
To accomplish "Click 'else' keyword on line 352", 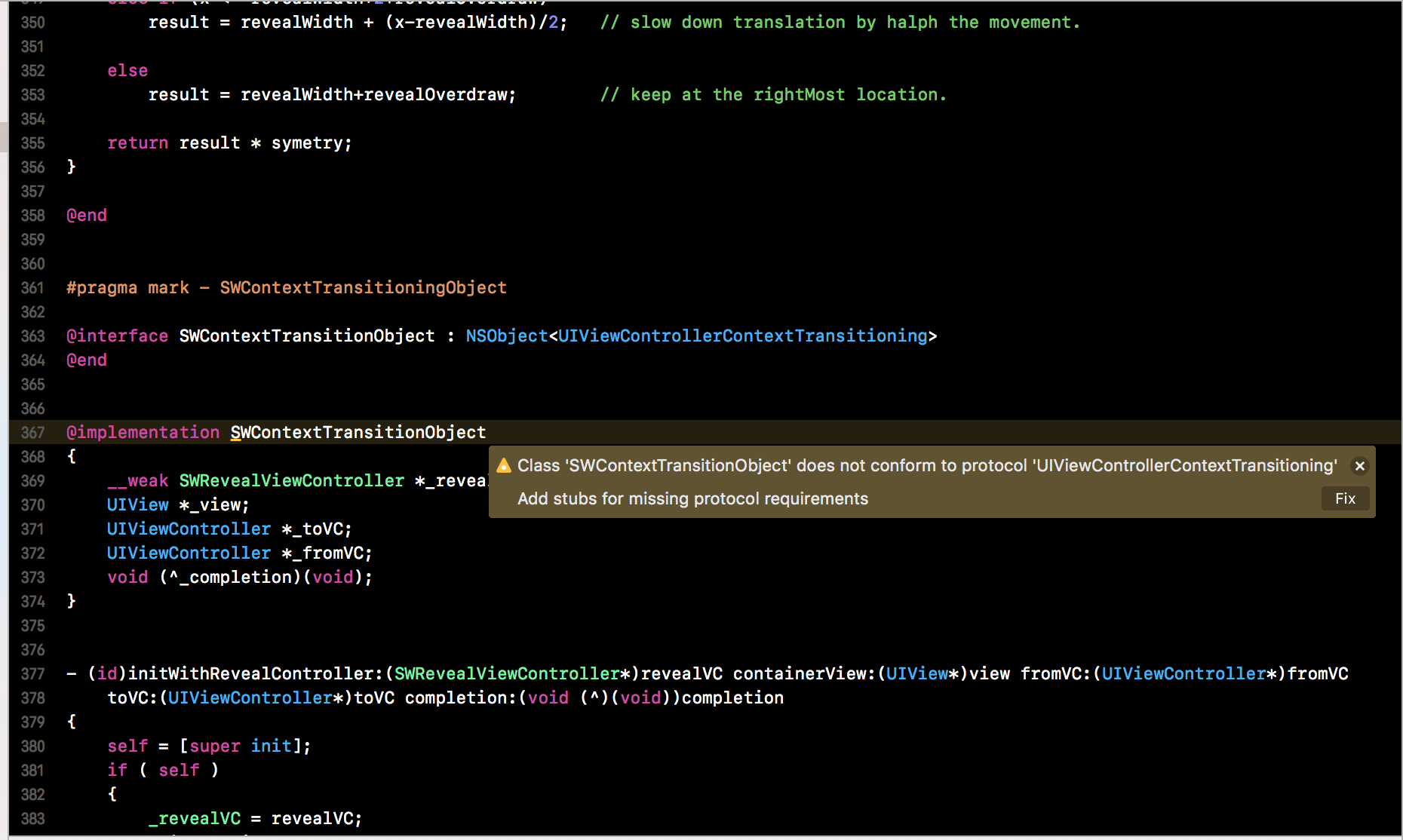I will click(127, 70).
